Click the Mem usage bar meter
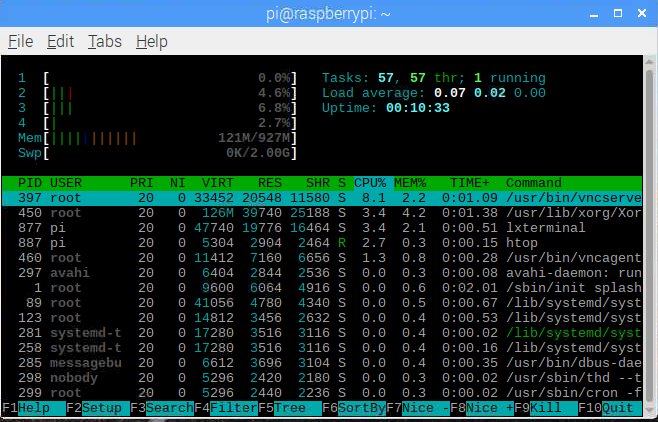Image resolution: width=658 pixels, height=422 pixels. point(157,138)
